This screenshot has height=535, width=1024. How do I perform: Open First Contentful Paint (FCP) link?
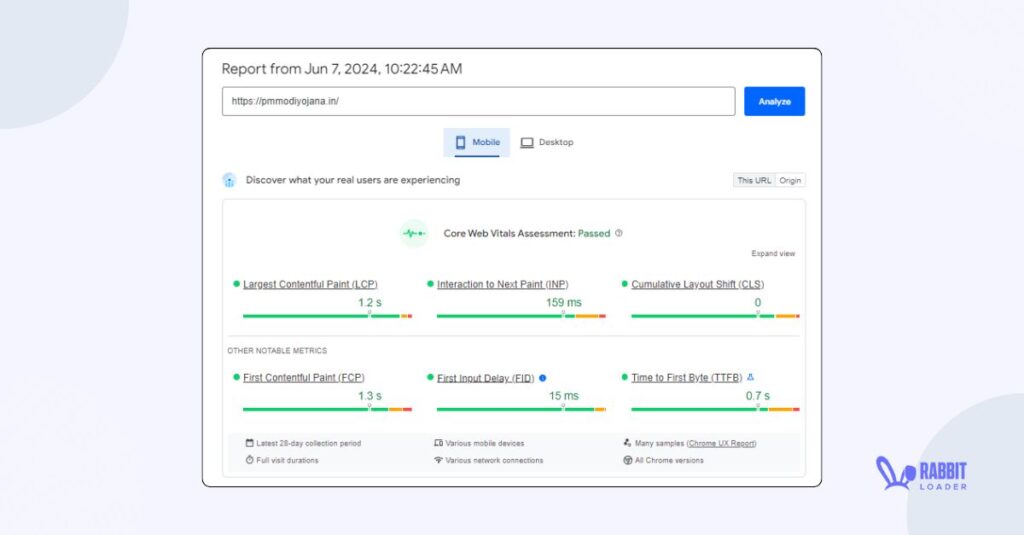point(304,378)
